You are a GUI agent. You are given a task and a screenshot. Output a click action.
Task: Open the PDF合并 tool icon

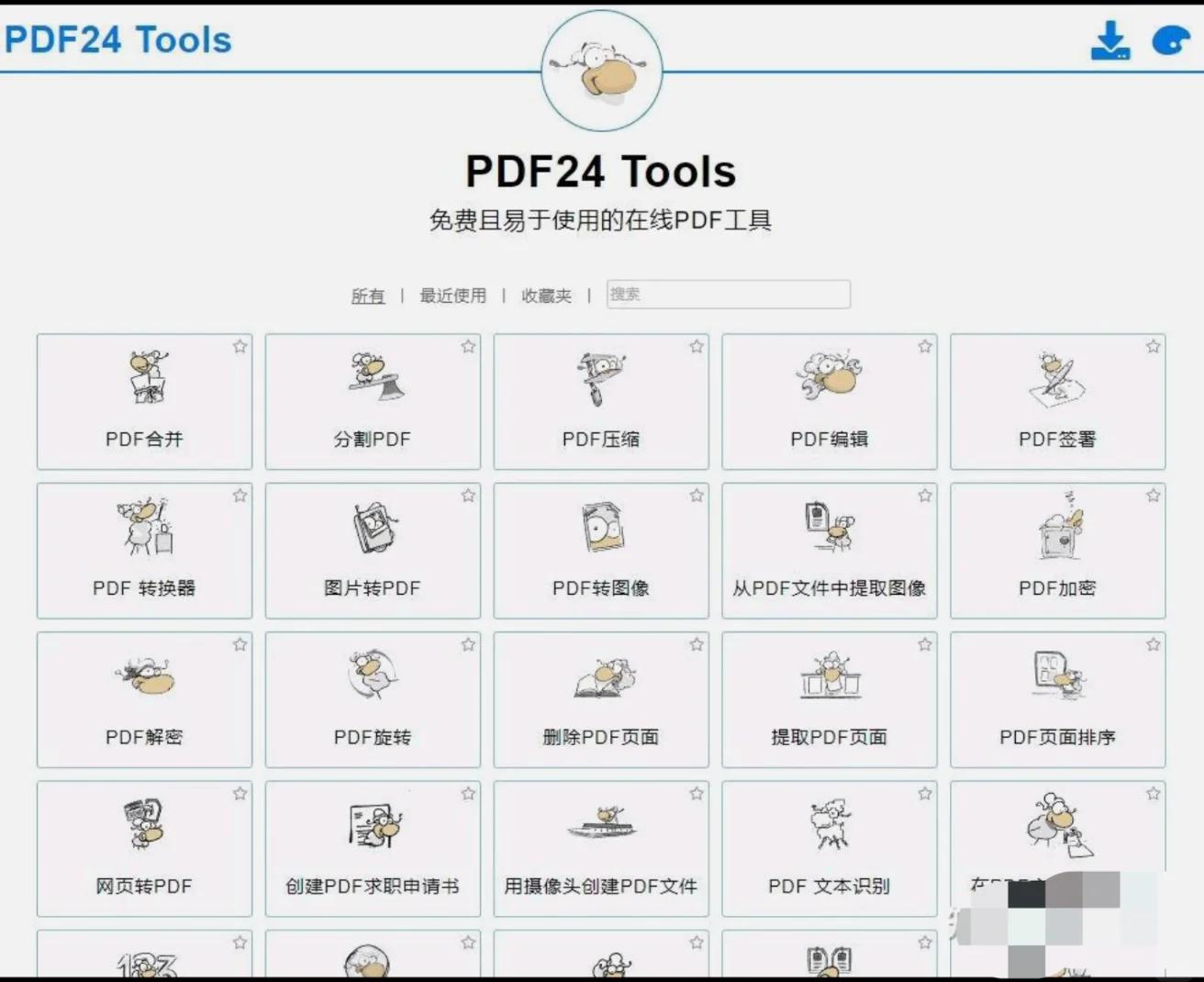click(x=147, y=376)
